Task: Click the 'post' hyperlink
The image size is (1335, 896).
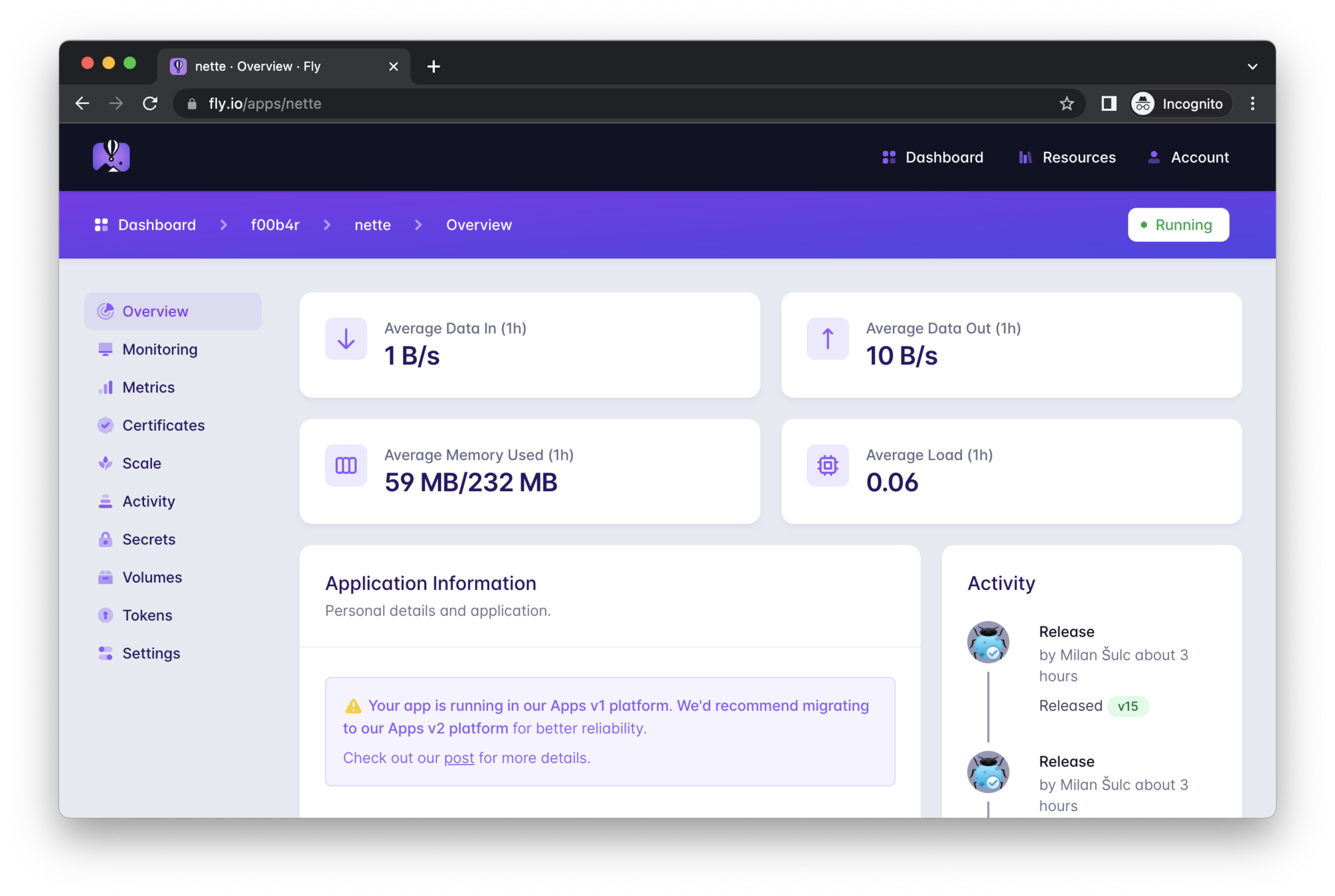Action: [x=459, y=758]
